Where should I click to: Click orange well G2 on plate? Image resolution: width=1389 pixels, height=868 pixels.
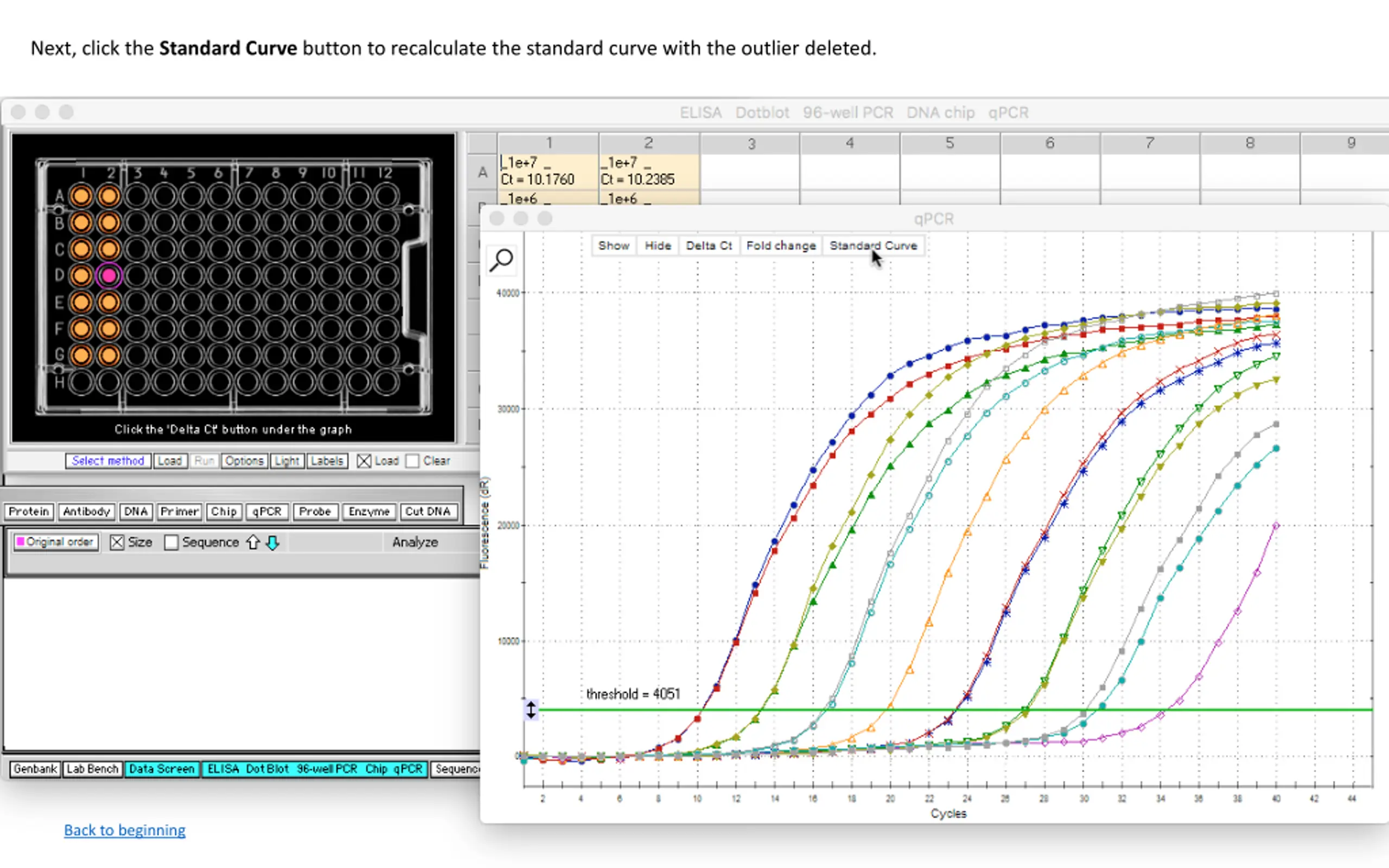coord(109,355)
